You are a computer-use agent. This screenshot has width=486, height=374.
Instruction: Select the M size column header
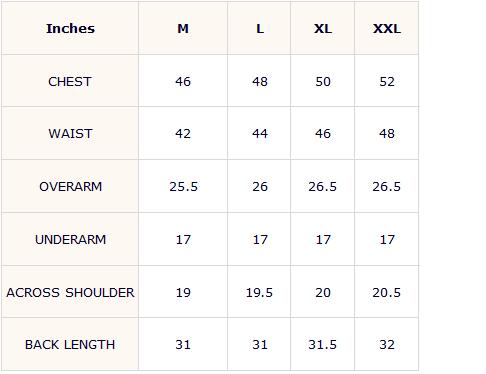183,29
